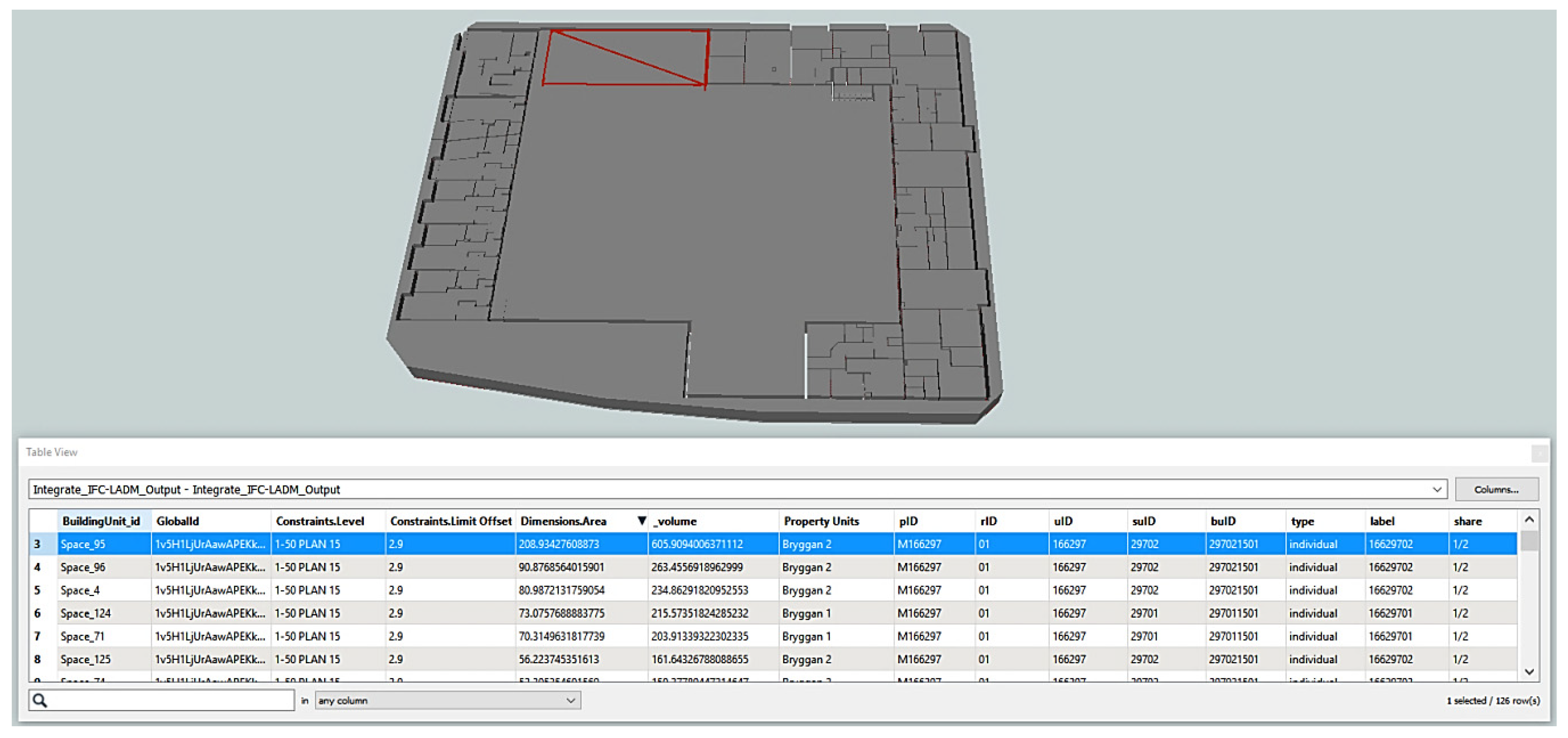Click the Constraints.Level column header
The image size is (1568, 738).
[x=319, y=521]
